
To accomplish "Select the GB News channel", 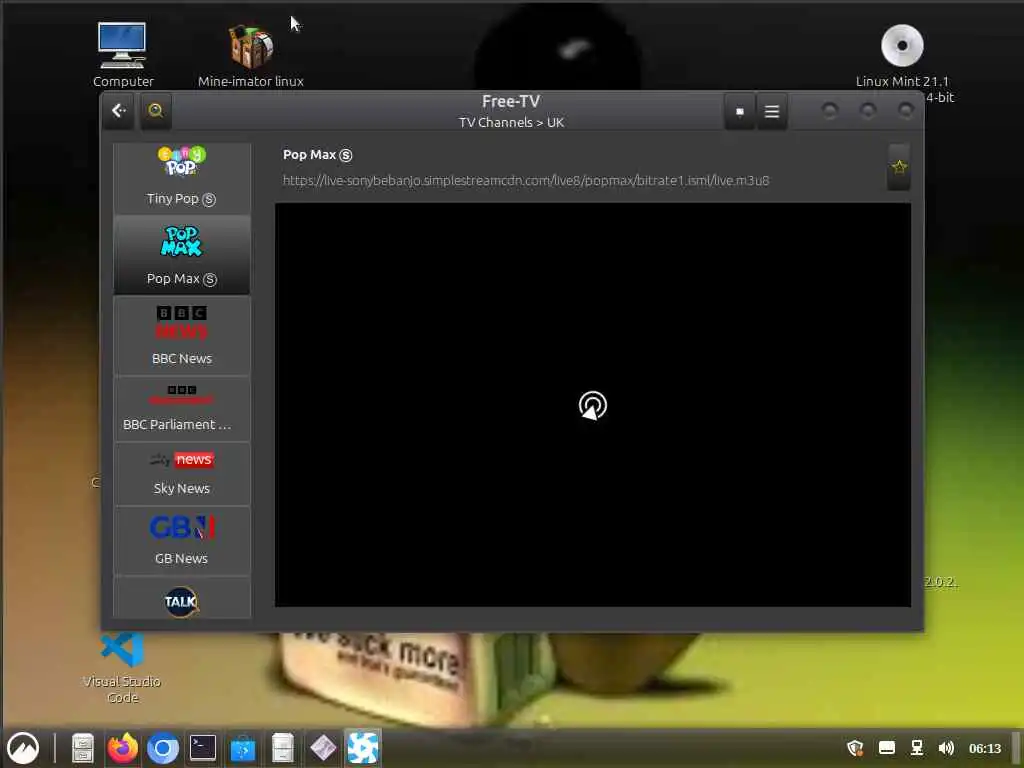I will point(182,541).
